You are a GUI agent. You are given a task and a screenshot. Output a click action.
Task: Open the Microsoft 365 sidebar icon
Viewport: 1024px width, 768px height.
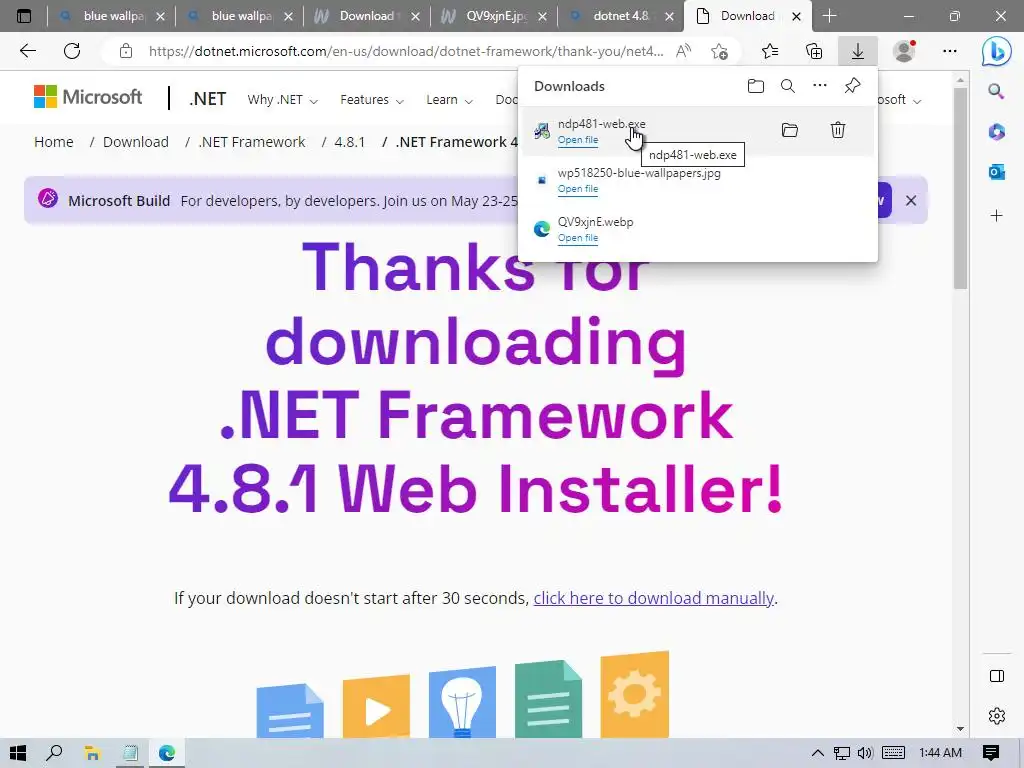tap(997, 132)
